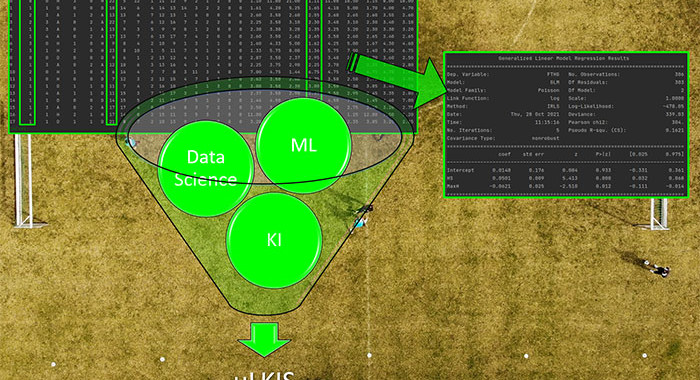Screen dimensions: 700x380
Task: Select the green ML circle
Action: [304, 145]
